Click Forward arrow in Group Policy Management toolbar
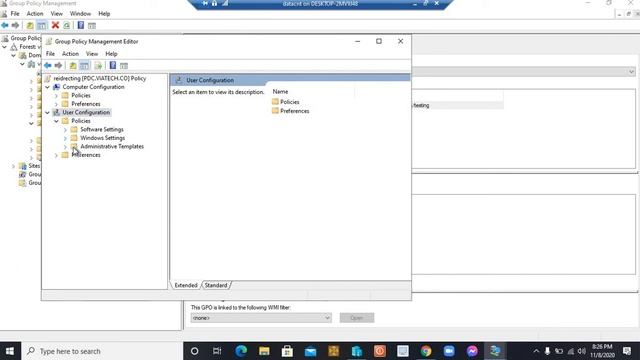 coord(16,25)
